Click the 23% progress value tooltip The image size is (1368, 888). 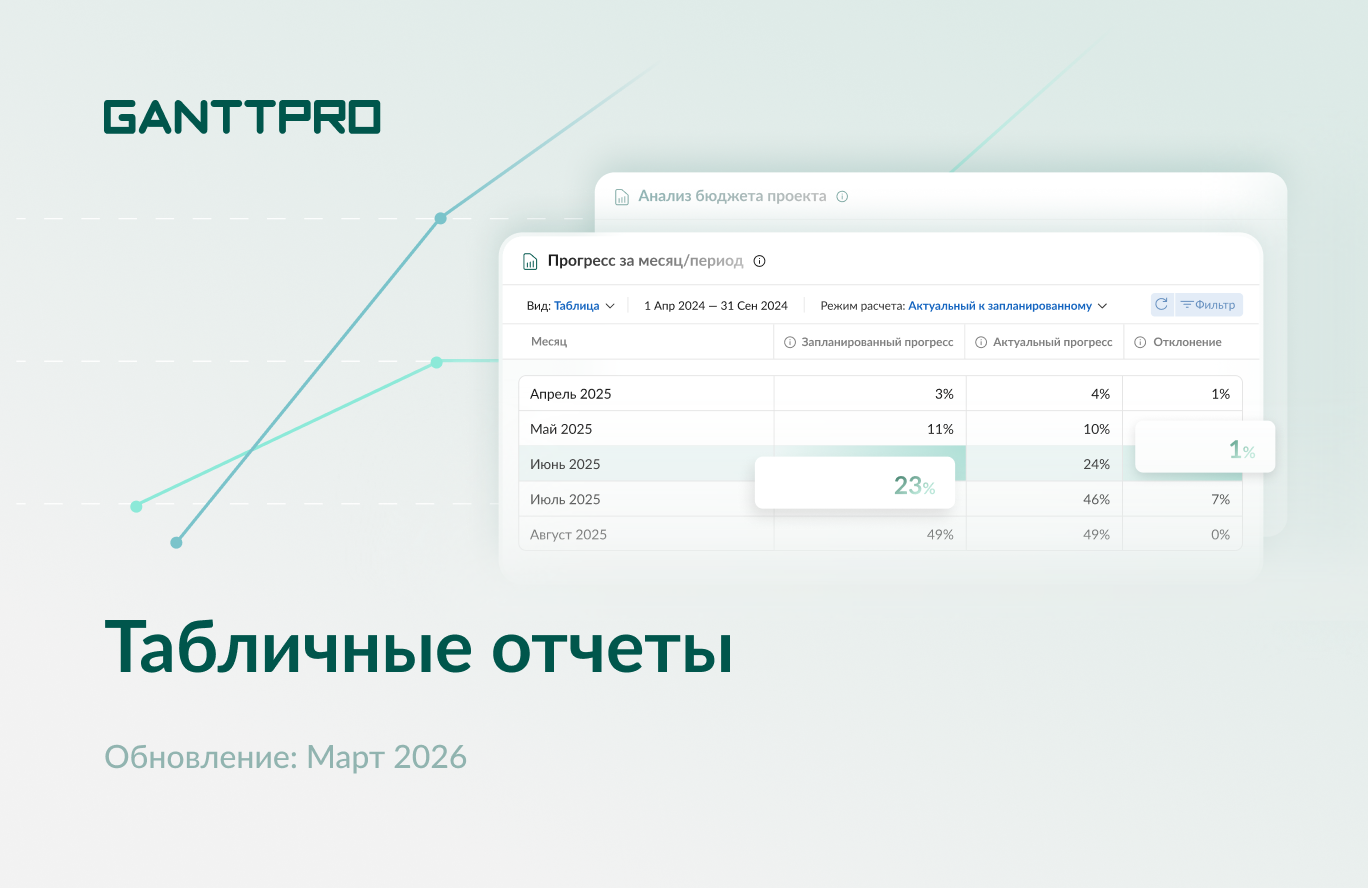pos(855,482)
